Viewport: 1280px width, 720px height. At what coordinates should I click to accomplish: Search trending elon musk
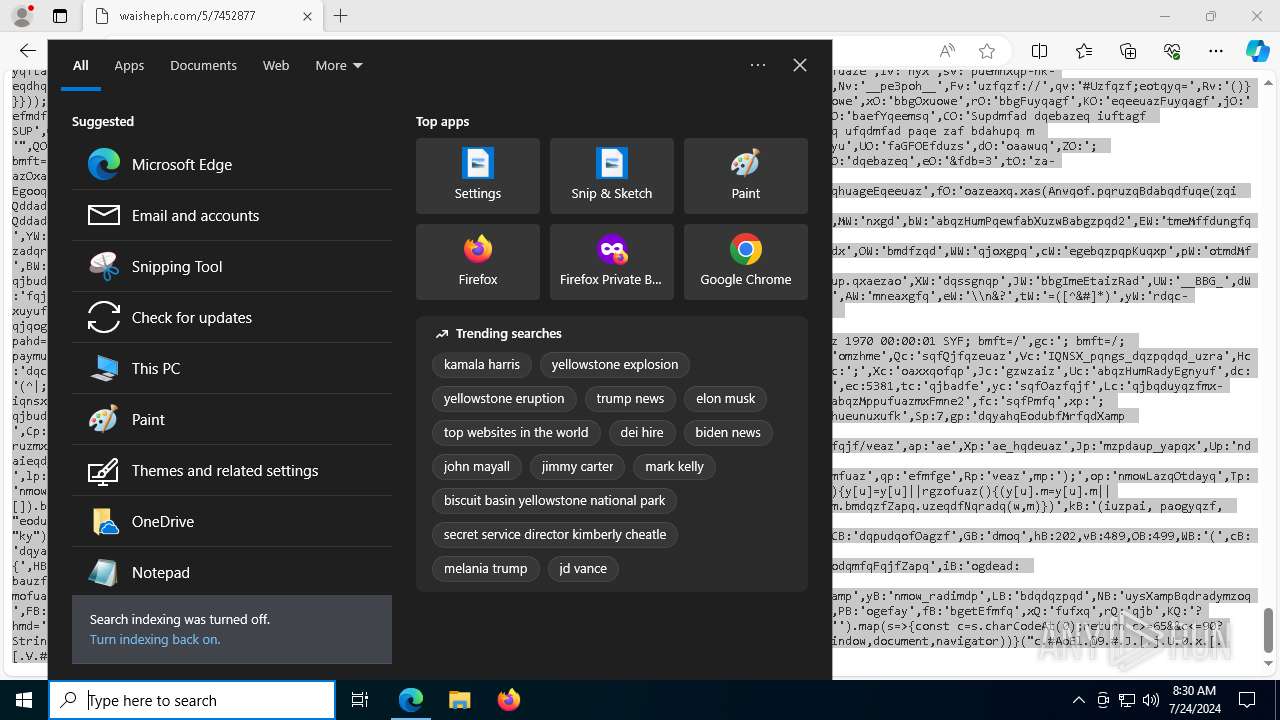tap(726, 398)
